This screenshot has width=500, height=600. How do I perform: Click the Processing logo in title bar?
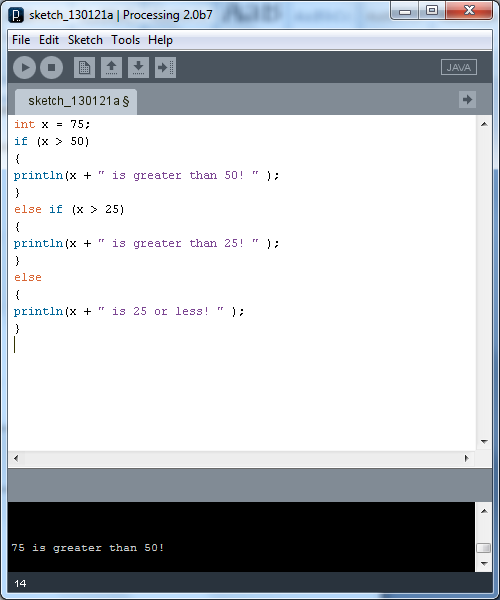16,15
